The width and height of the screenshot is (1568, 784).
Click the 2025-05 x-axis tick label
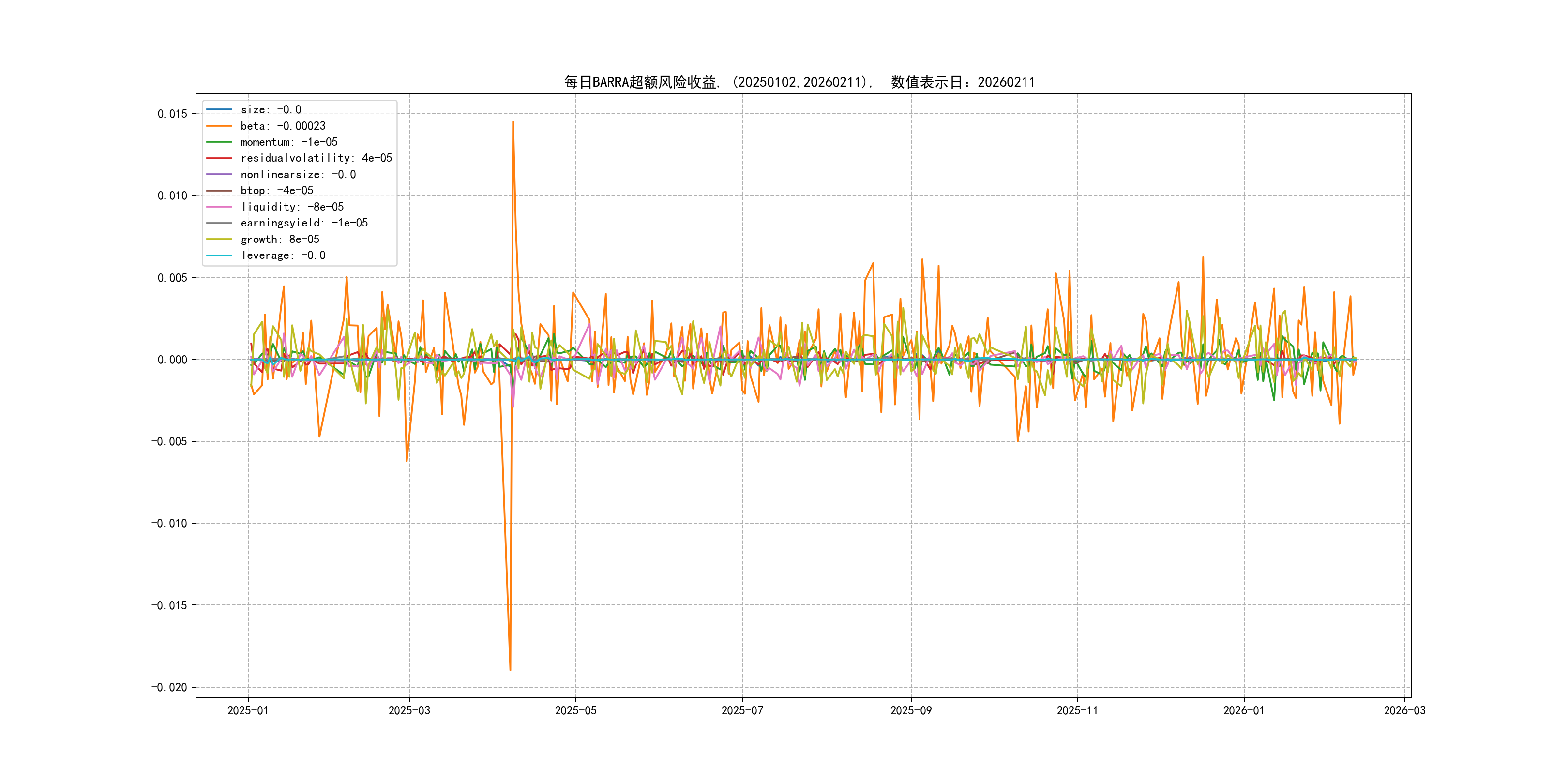575,710
